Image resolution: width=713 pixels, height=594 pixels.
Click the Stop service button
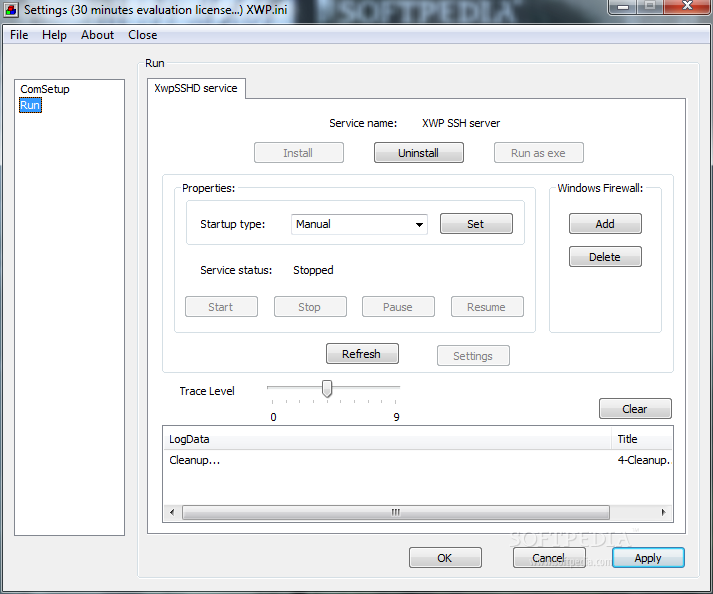[310, 307]
